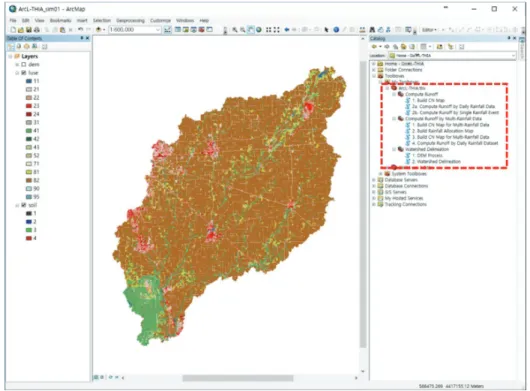Close the Table Of Contents panel
This screenshot has width=530, height=391.
point(88,39)
